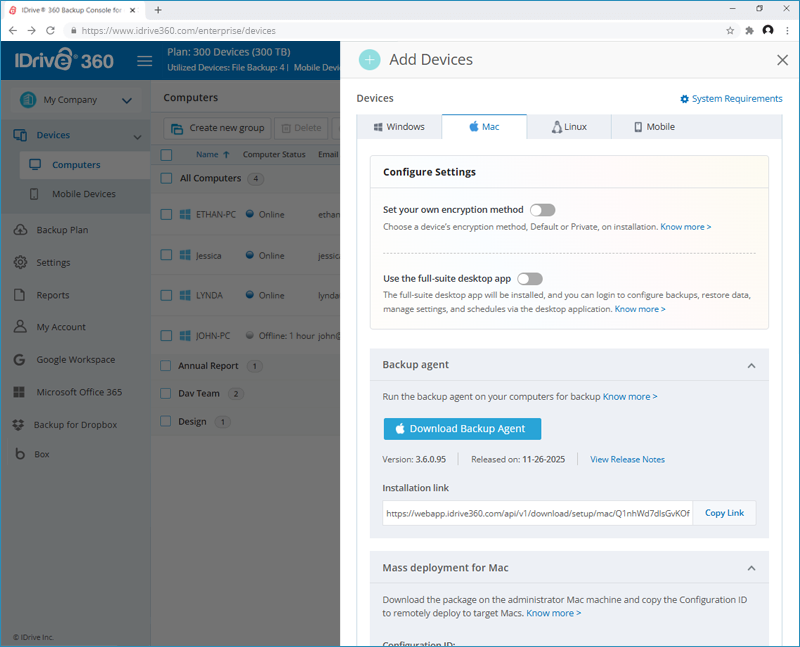
Task: Open Backup for Dropbox
Action: pyautogui.click(x=75, y=425)
